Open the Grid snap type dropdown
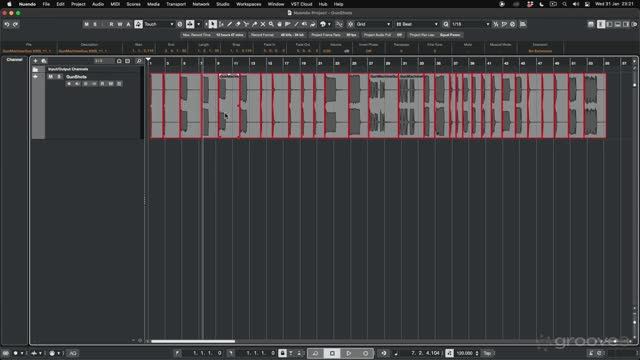The image size is (640, 360). pos(373,24)
